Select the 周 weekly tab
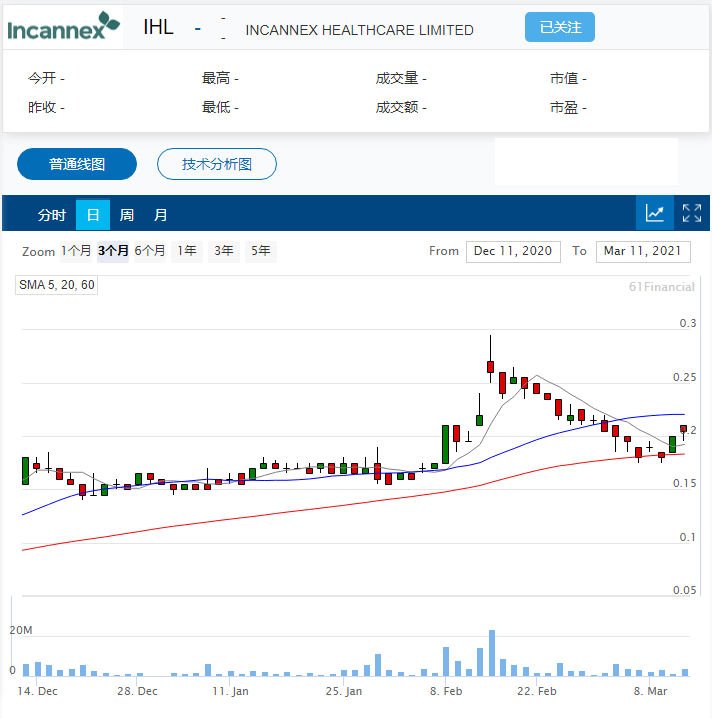Viewport: 712px width, 719px height. tap(127, 215)
